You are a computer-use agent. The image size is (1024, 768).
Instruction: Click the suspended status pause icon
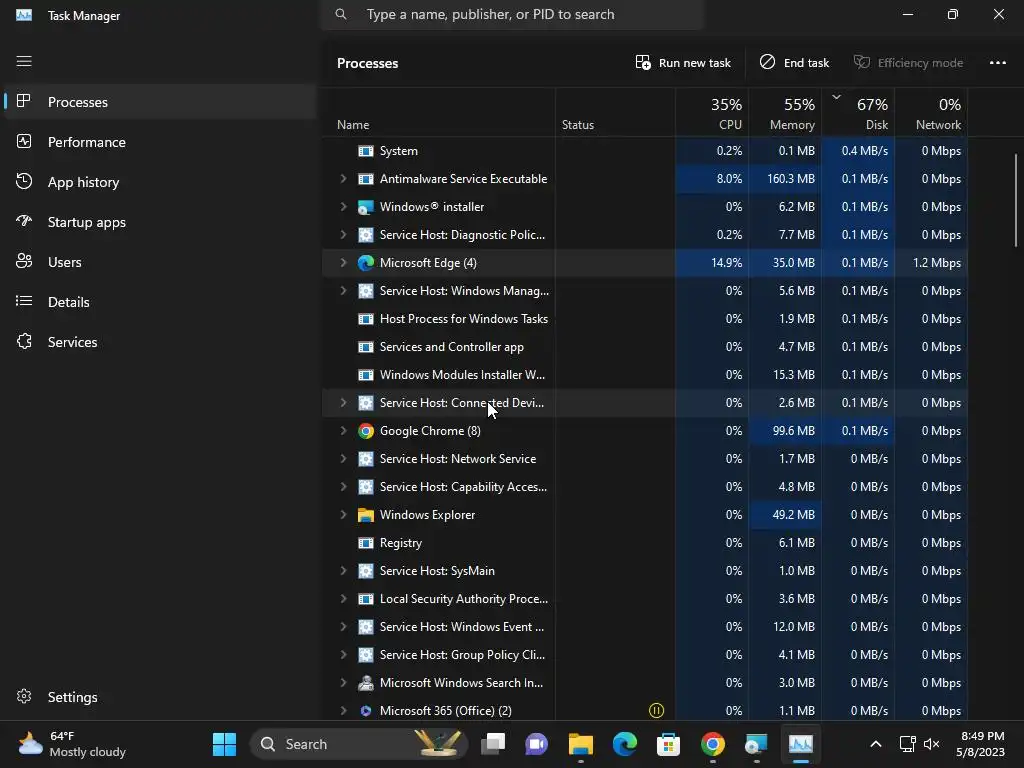point(656,711)
